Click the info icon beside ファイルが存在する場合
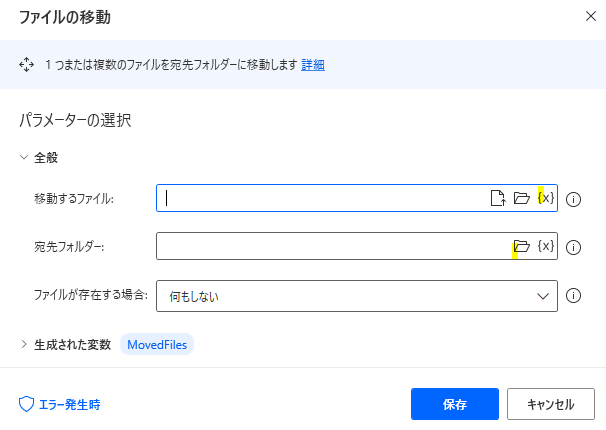The height and width of the screenshot is (430, 606). [x=574, y=295]
